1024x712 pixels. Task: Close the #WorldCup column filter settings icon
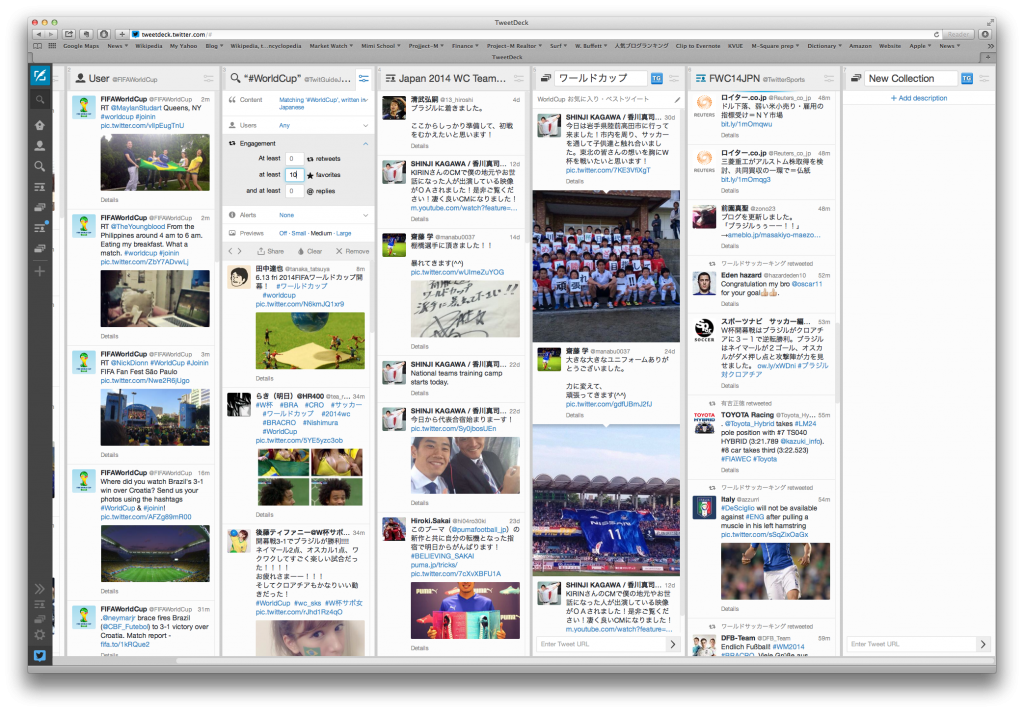[x=364, y=78]
